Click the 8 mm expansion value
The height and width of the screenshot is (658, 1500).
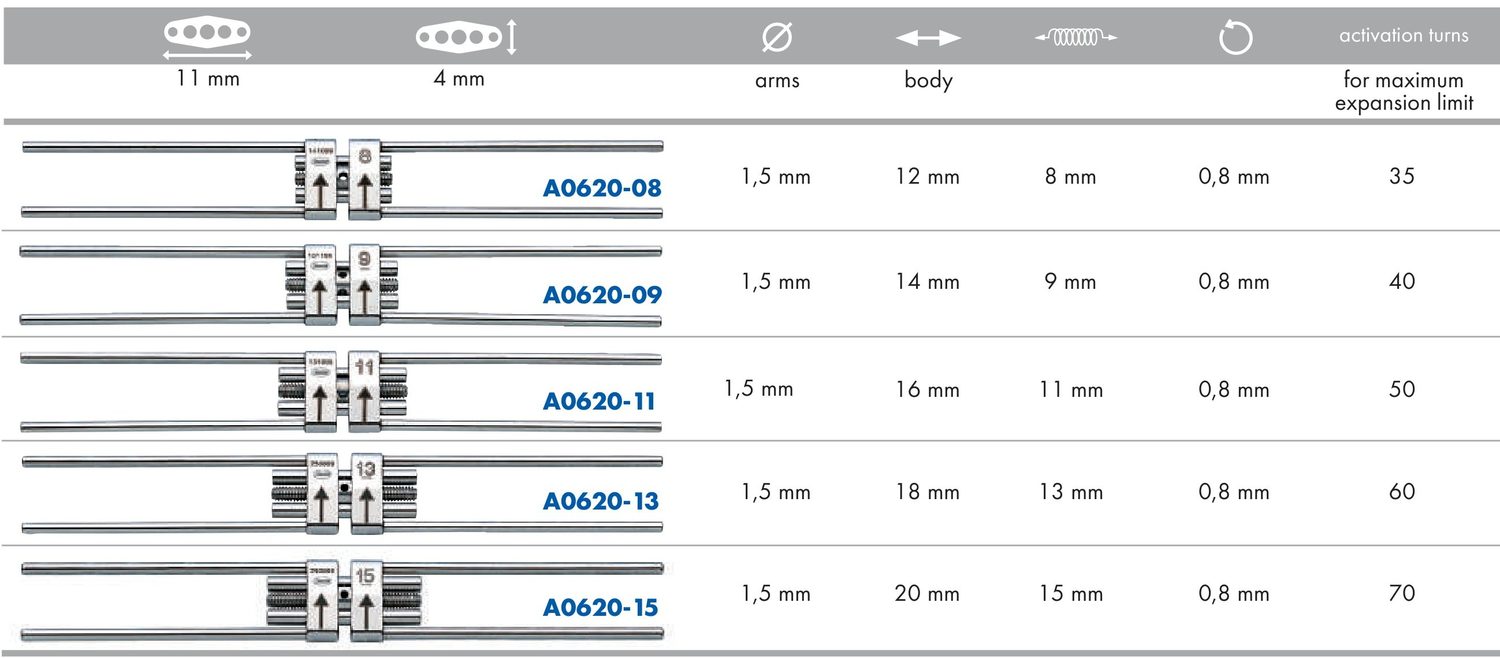(x=1070, y=177)
